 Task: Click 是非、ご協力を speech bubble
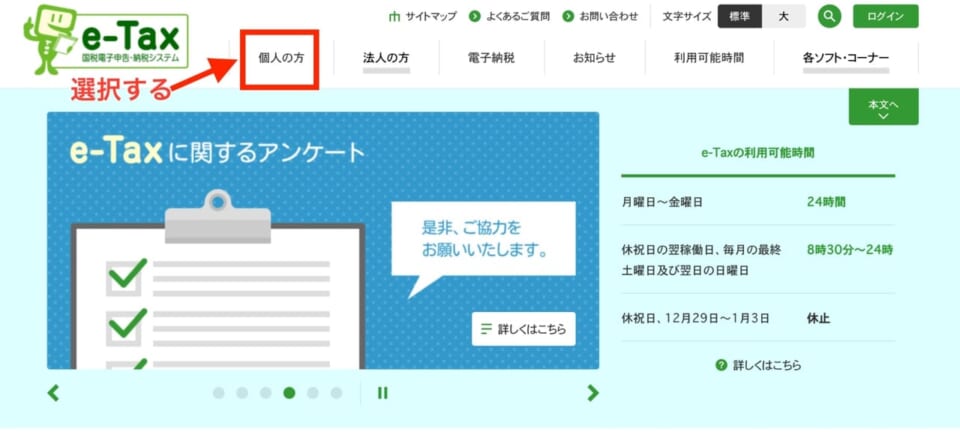[x=484, y=239]
